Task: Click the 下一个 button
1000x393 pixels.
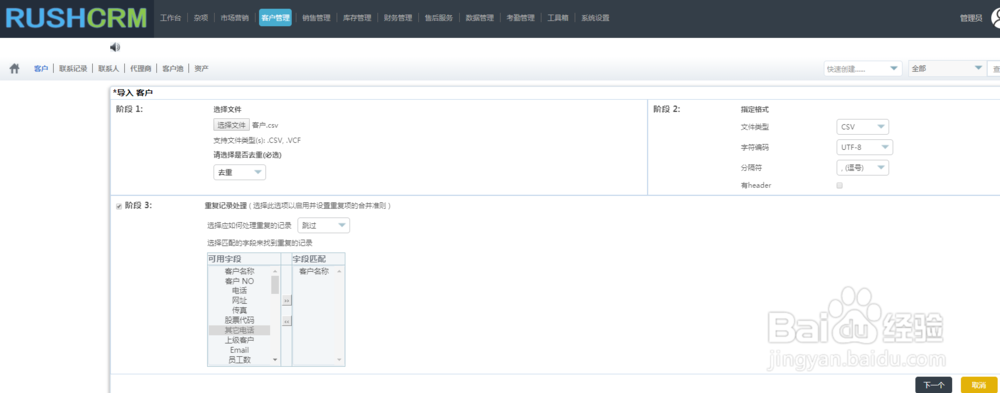Action: 934,385
